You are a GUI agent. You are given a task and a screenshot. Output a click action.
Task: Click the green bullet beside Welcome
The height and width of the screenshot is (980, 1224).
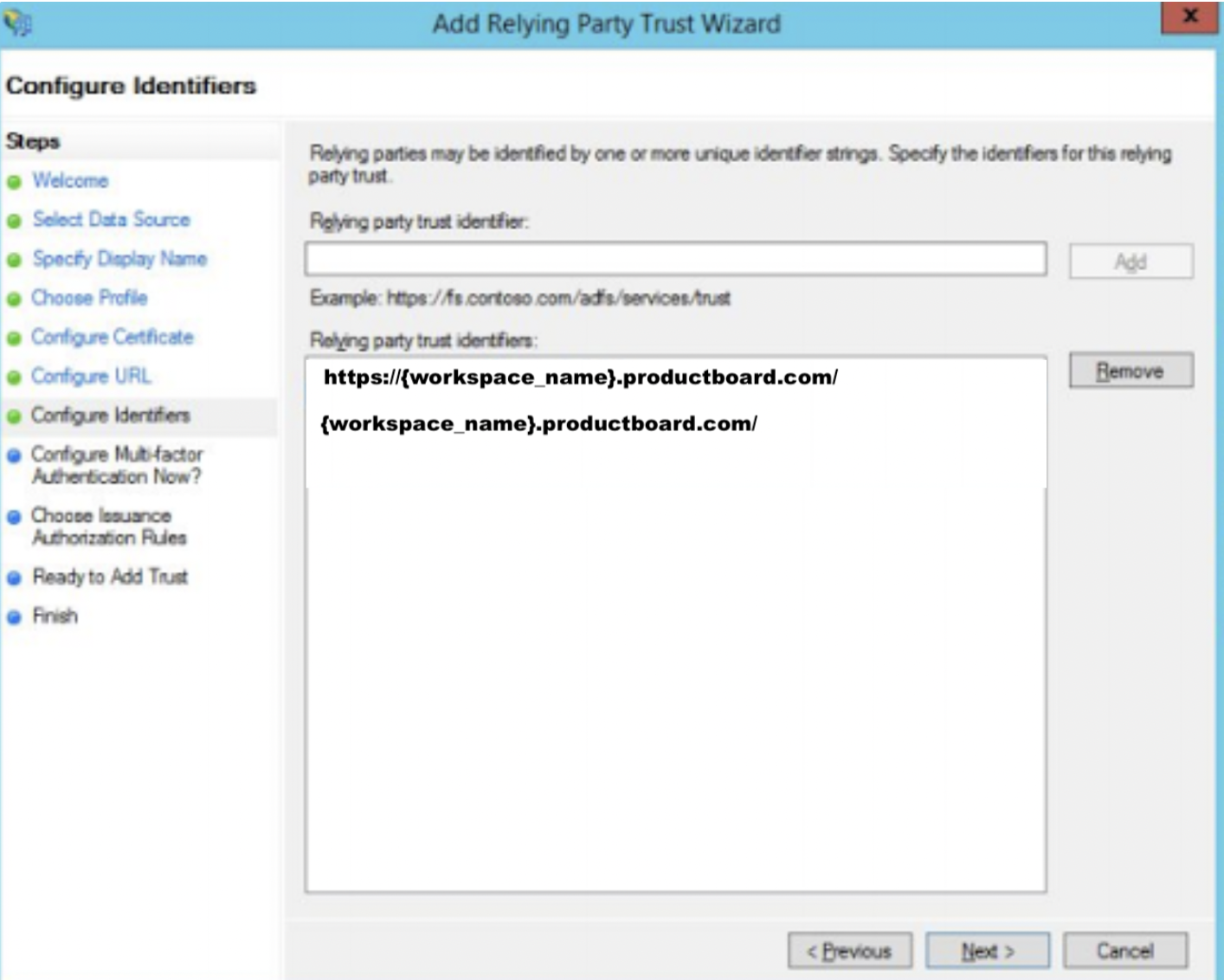(14, 182)
